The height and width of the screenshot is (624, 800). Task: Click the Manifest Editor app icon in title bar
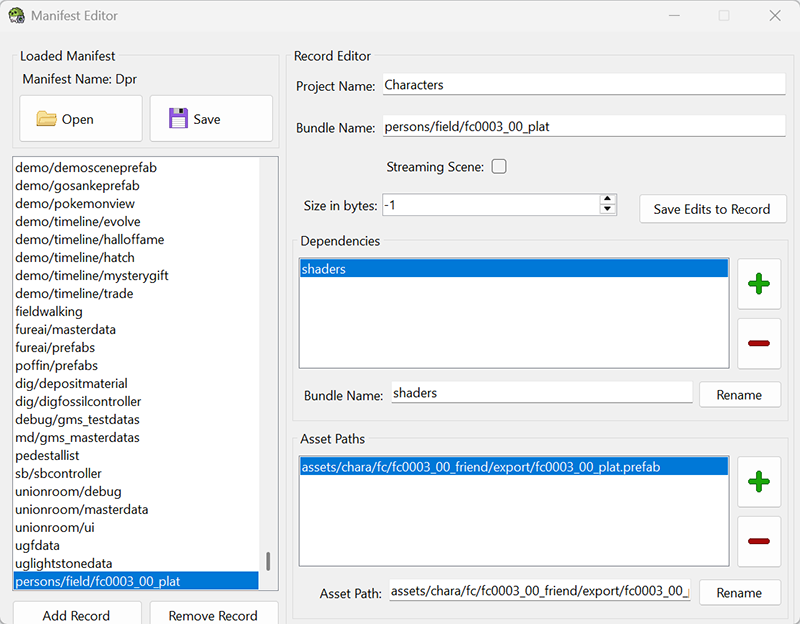(x=16, y=16)
